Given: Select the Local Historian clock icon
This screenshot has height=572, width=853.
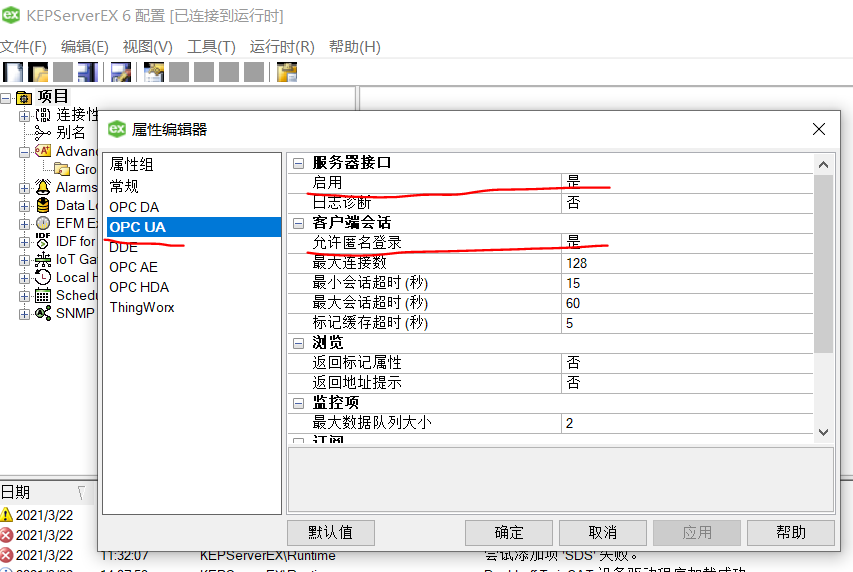Looking at the screenshot, I should [43, 277].
